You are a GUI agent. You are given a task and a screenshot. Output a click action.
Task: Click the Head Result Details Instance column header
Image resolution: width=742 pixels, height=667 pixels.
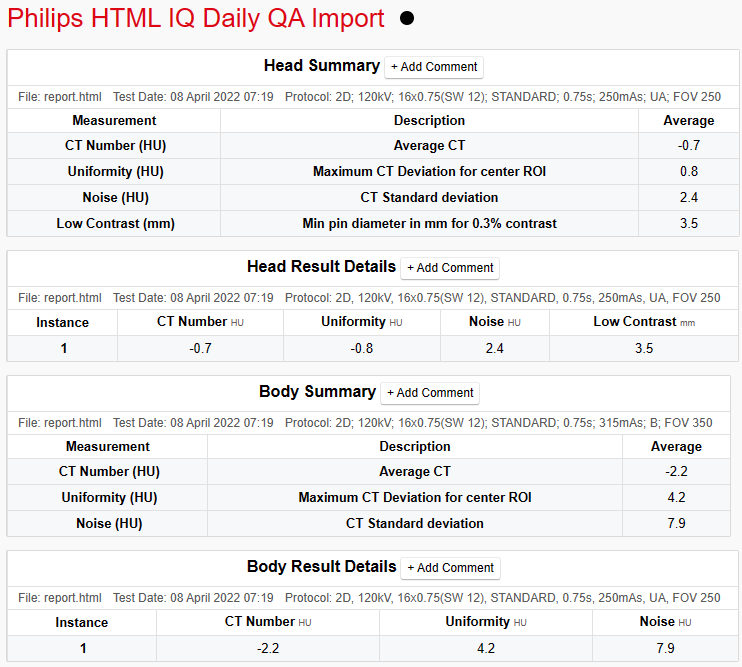63,322
